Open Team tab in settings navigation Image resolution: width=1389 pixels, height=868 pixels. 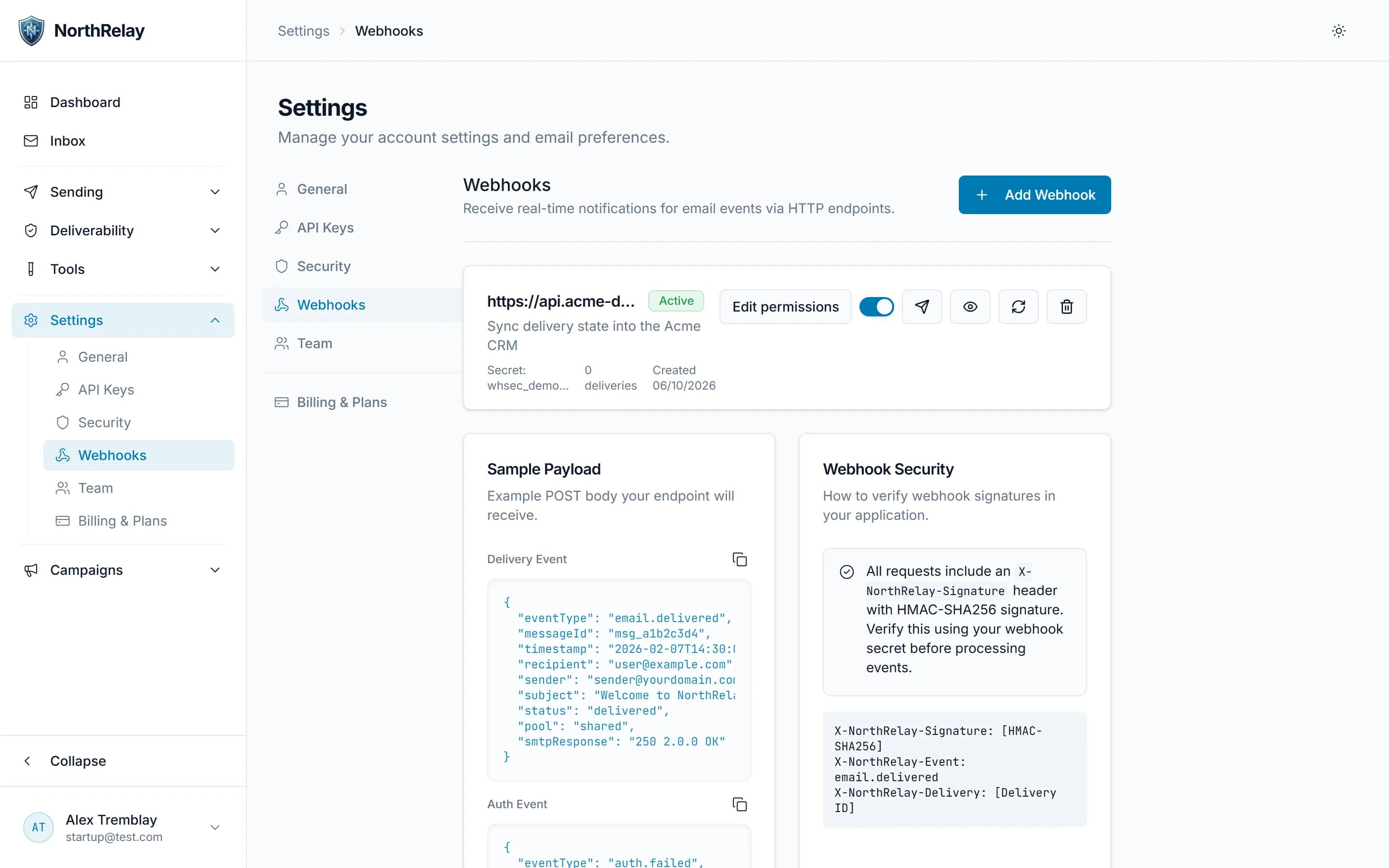click(x=362, y=343)
